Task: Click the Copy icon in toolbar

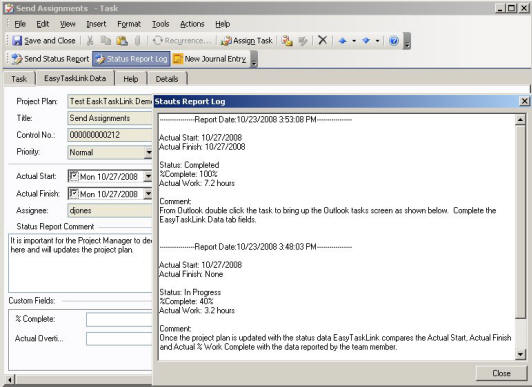Action: pyautogui.click(x=106, y=41)
